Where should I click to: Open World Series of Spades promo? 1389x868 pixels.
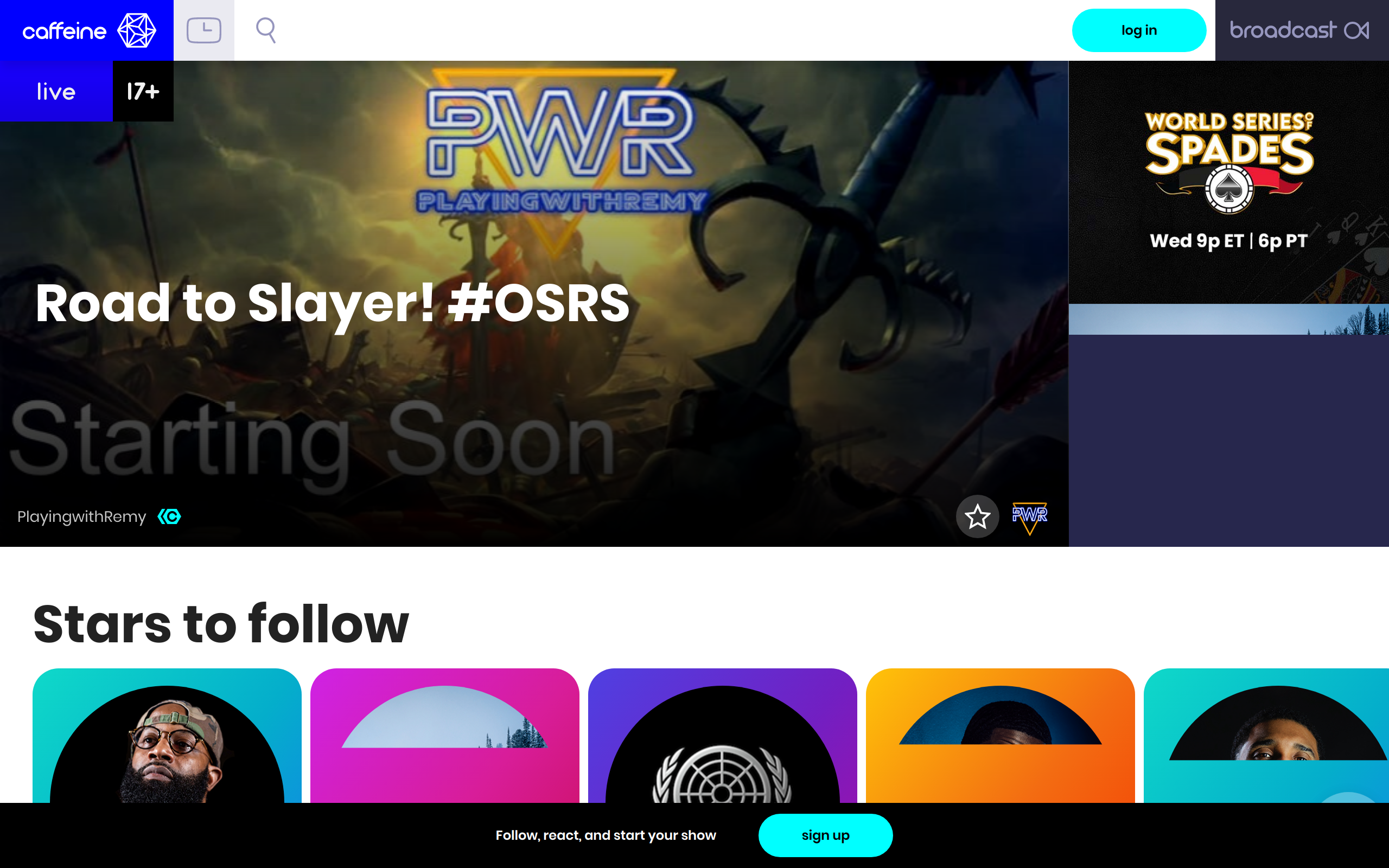[x=1228, y=182]
